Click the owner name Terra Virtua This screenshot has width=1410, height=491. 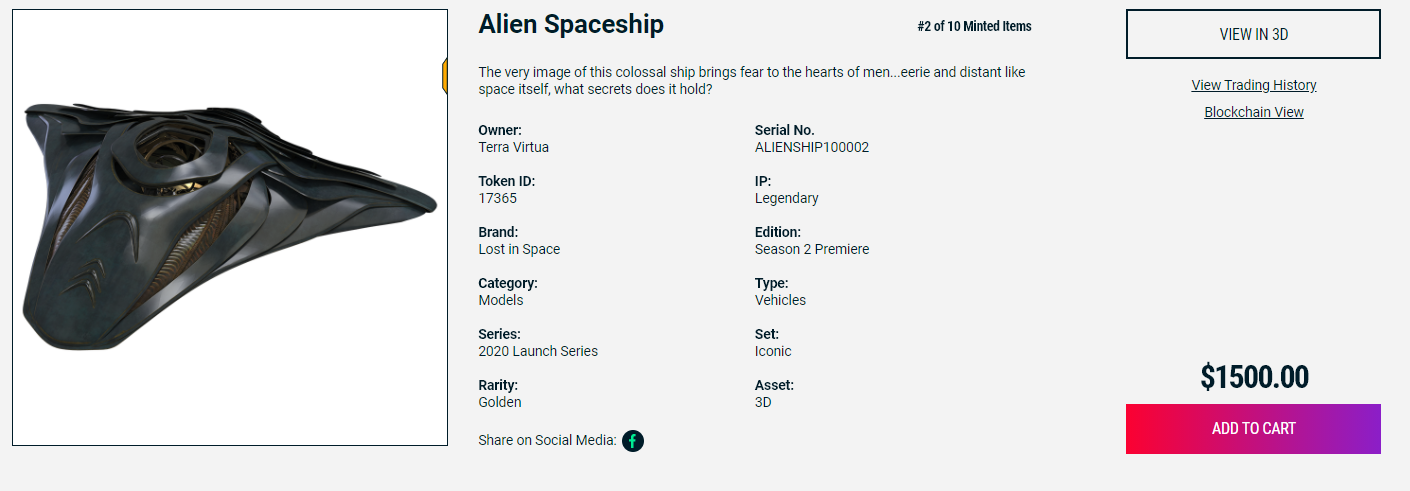[514, 147]
